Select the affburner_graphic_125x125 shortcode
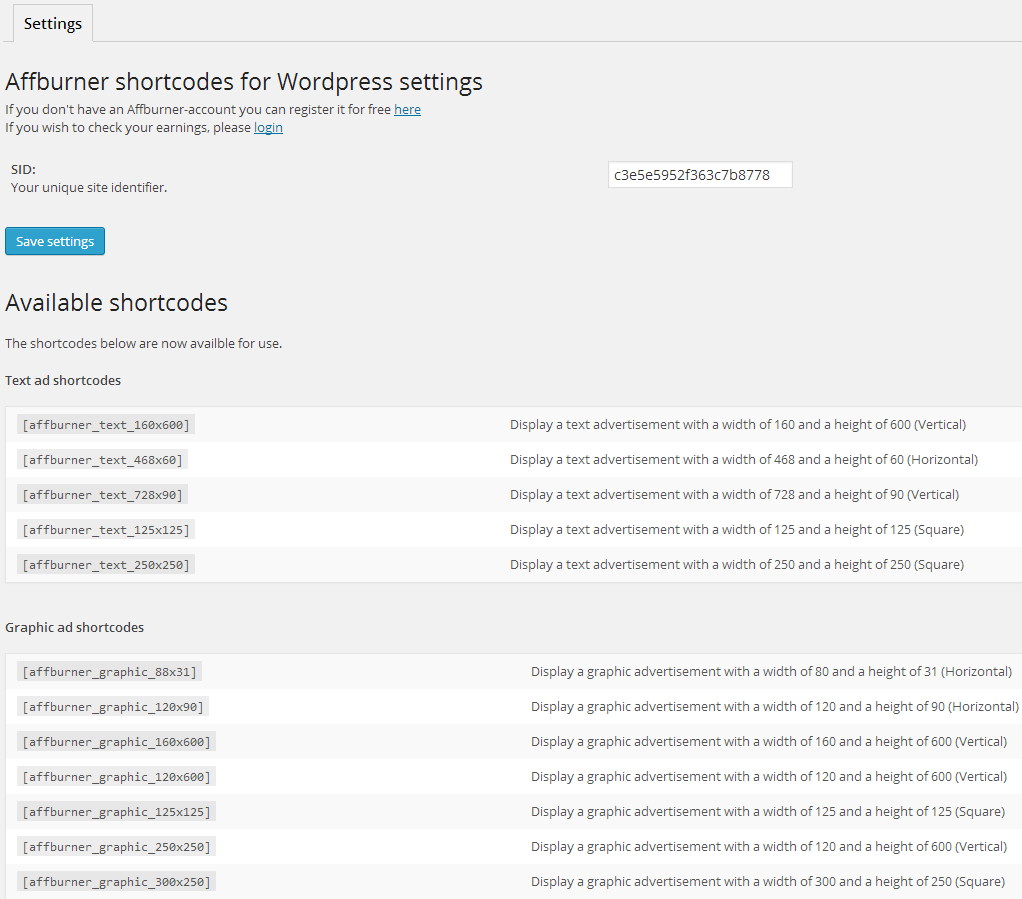The width and height of the screenshot is (1022, 899). coord(117,812)
